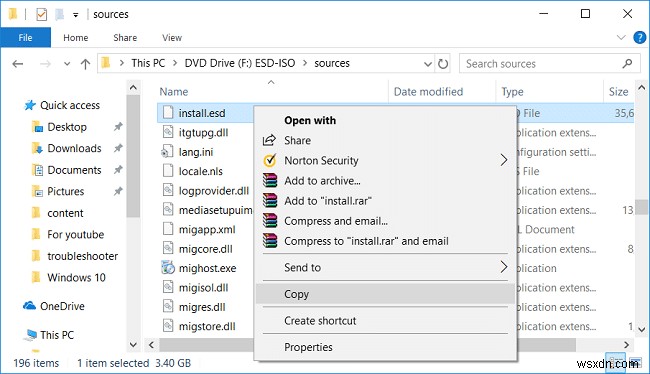
Task: Click navigation pane scroll down arrow
Action: 133,345
